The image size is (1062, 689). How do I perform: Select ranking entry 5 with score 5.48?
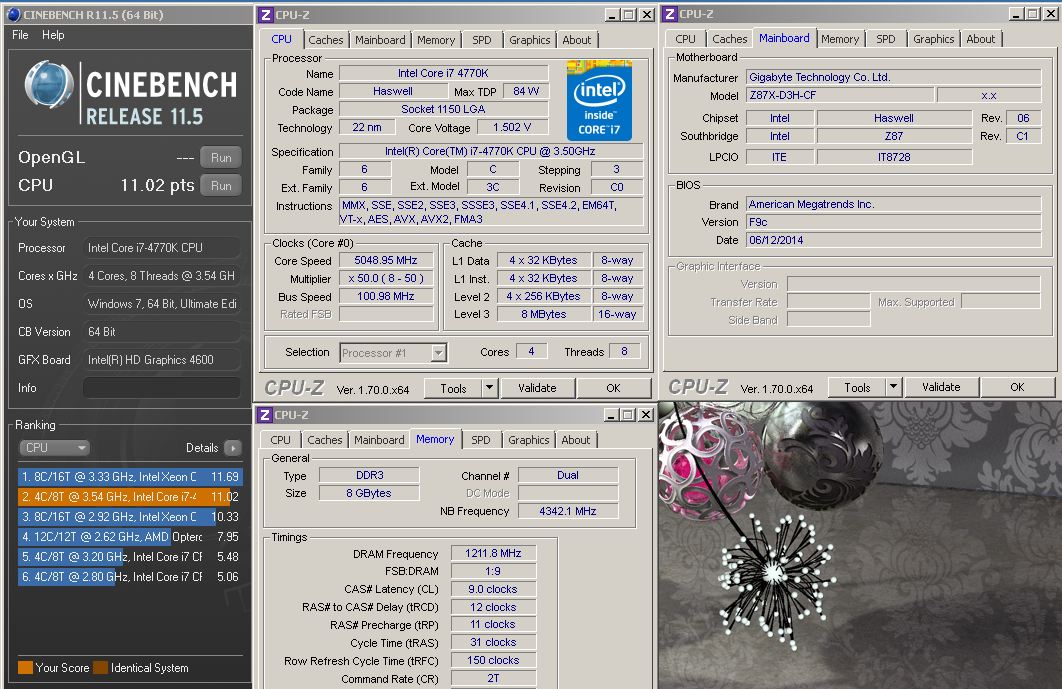pyautogui.click(x=130, y=556)
